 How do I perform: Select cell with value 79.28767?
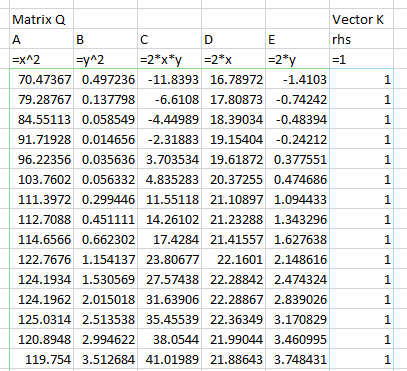41,99
